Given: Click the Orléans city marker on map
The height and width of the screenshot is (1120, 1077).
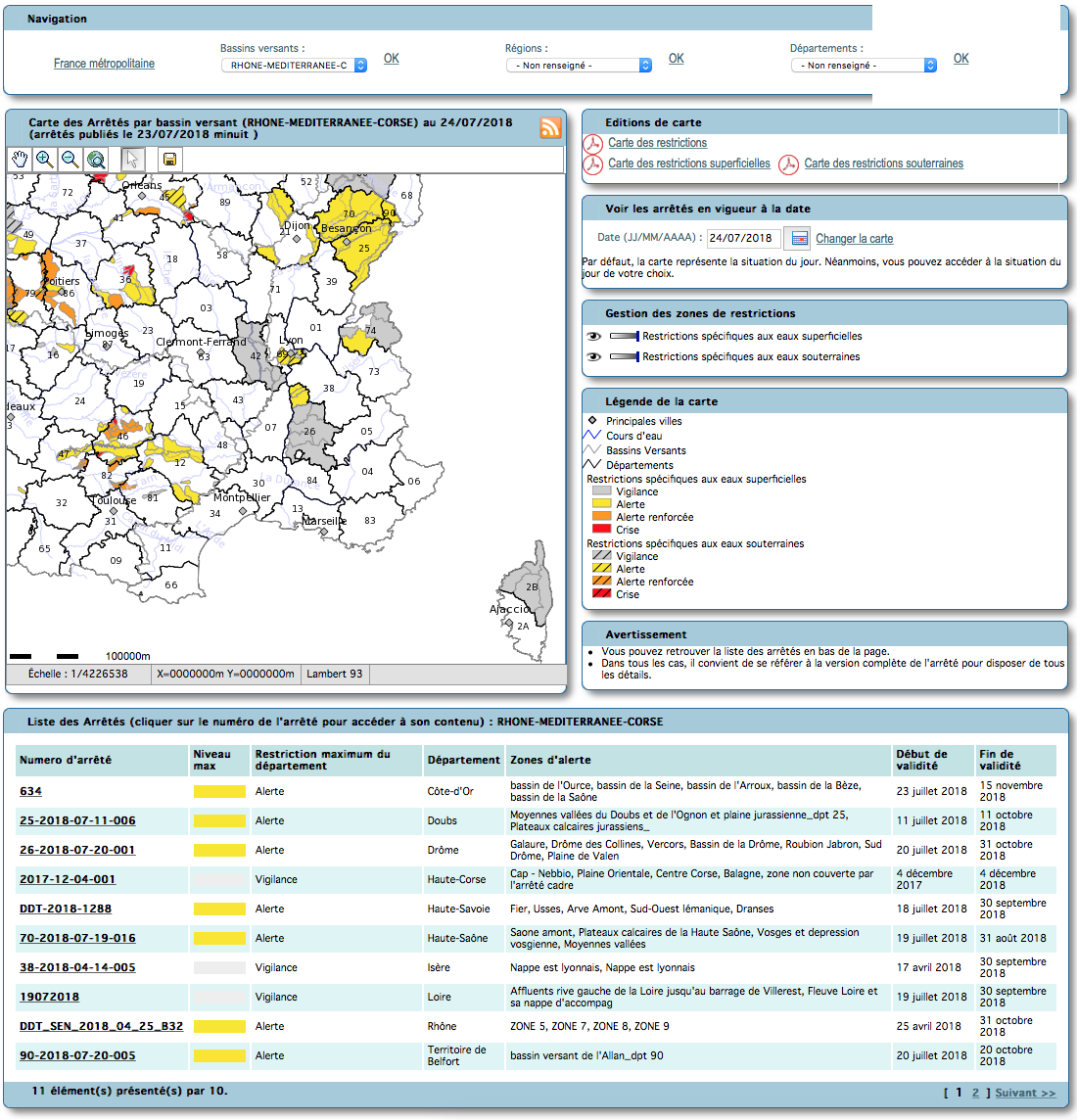Looking at the screenshot, I should coord(141,195).
